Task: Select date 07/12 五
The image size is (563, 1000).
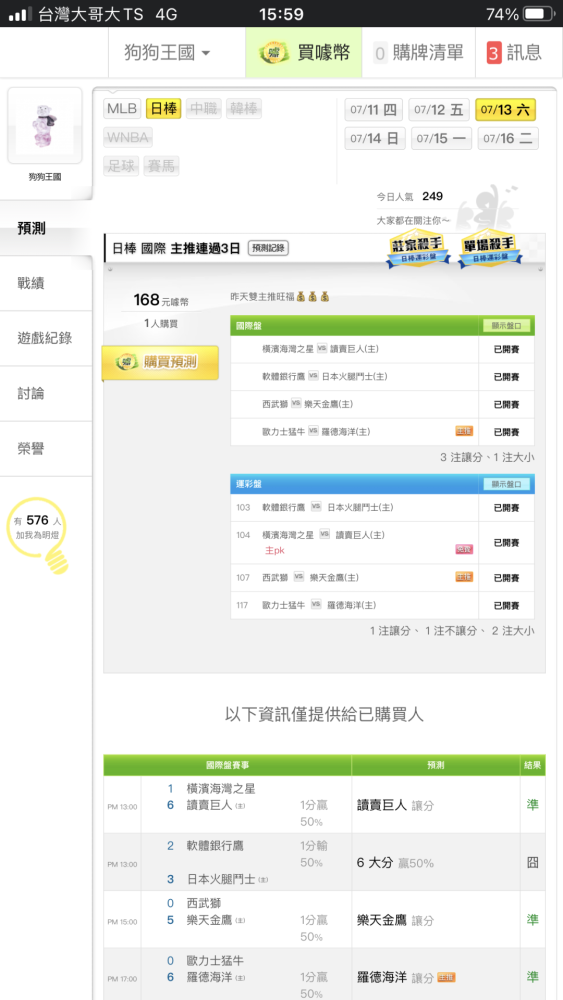Action: pos(439,110)
